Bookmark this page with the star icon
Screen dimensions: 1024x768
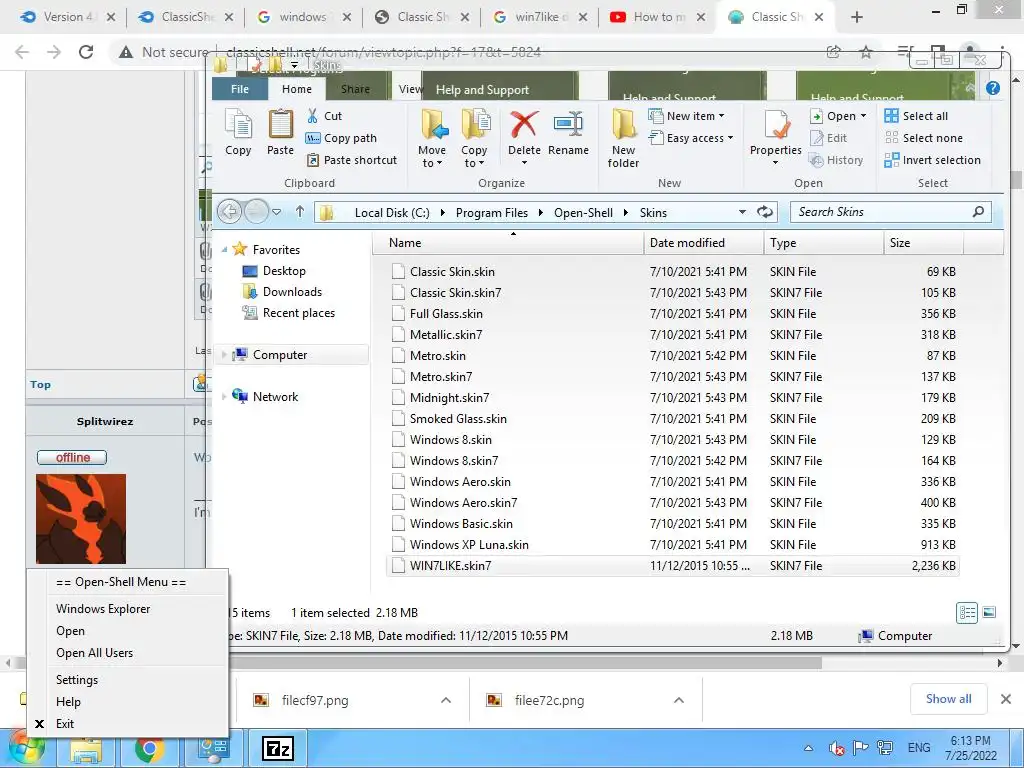pyautogui.click(x=866, y=52)
